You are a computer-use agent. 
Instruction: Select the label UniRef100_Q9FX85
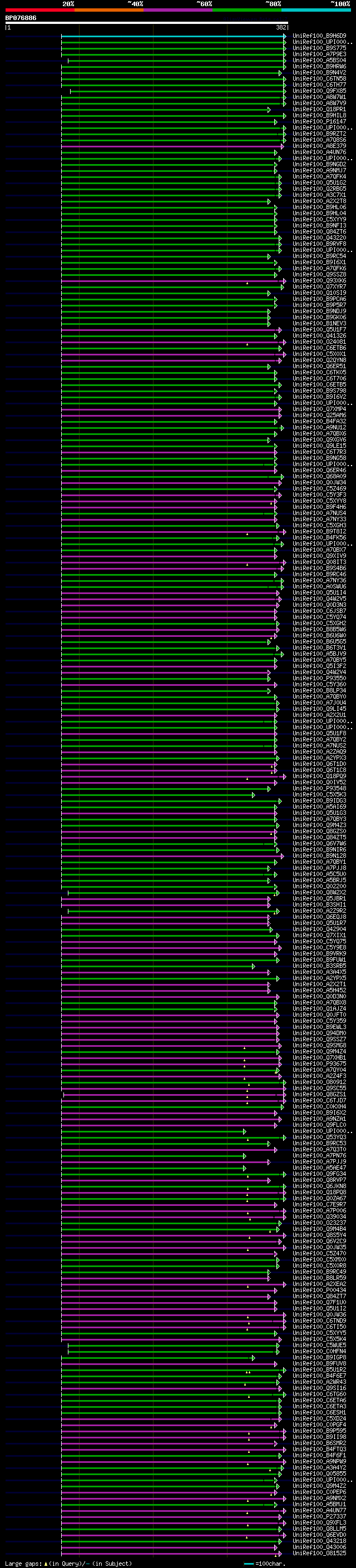tap(319, 91)
